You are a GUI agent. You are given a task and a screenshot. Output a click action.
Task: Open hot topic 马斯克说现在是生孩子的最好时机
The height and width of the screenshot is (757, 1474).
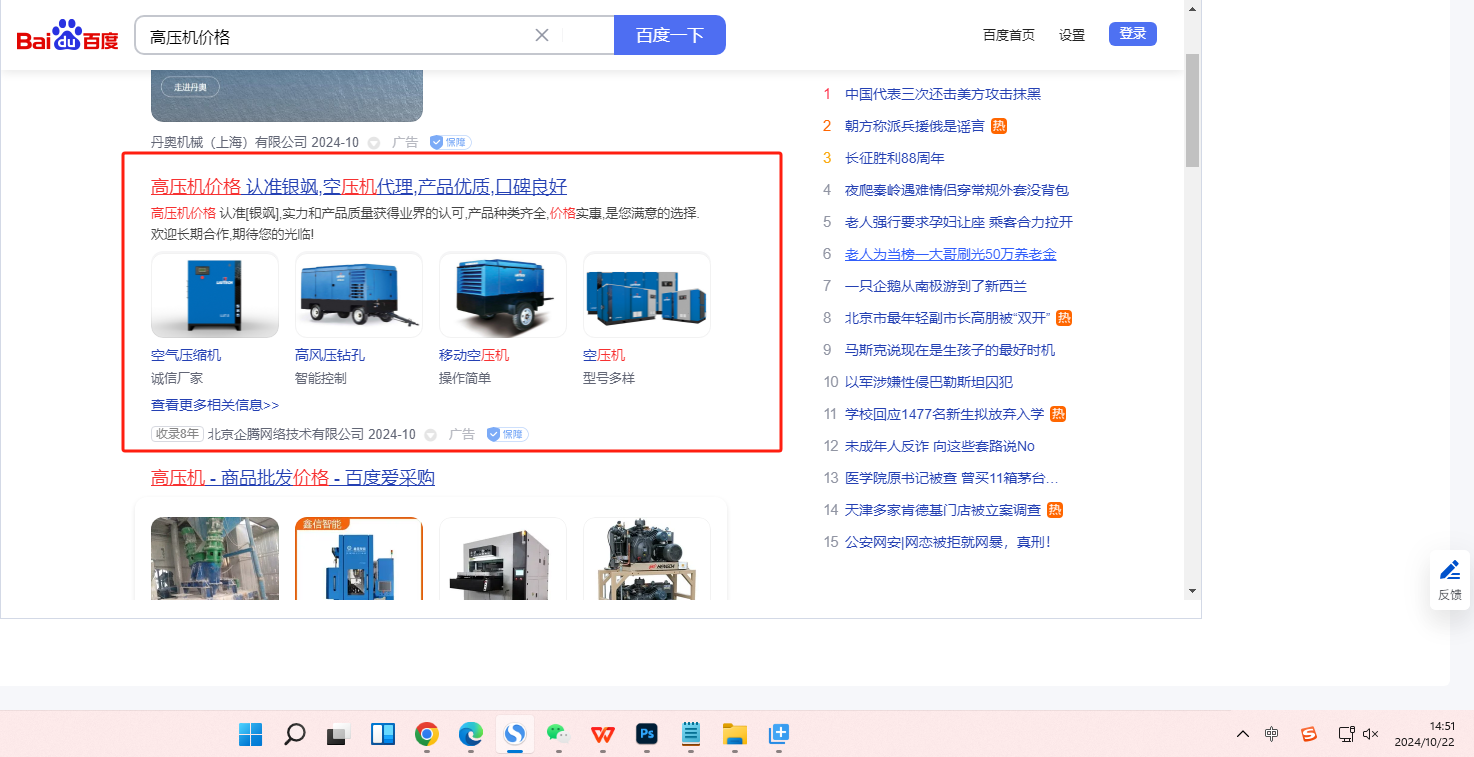pos(950,350)
